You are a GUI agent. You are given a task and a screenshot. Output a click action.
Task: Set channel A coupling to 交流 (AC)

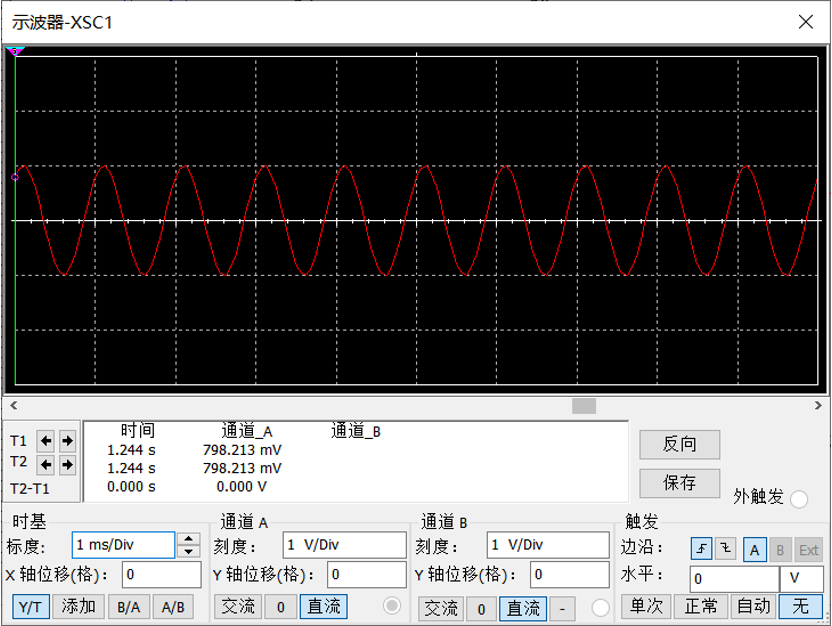point(238,607)
